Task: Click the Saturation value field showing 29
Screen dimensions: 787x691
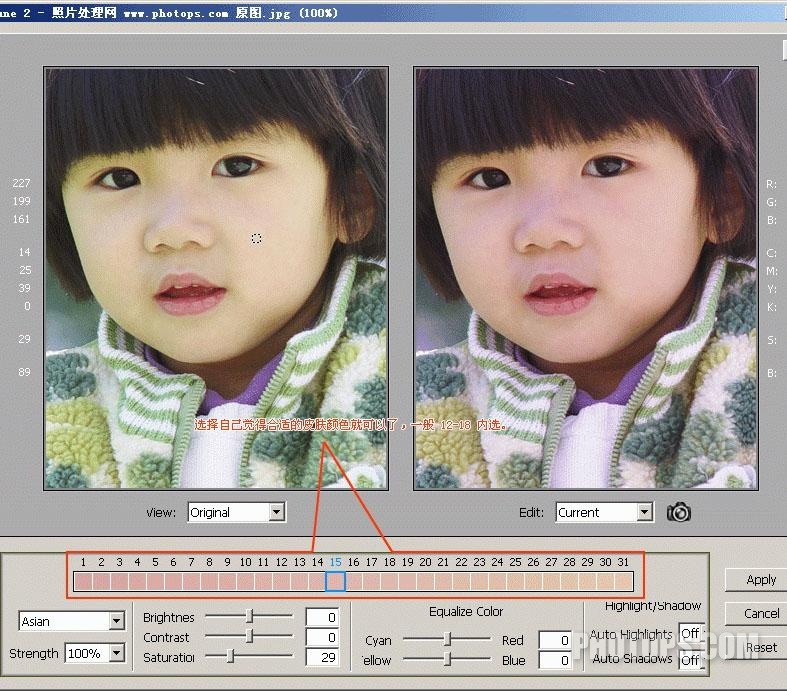Action: click(322, 657)
